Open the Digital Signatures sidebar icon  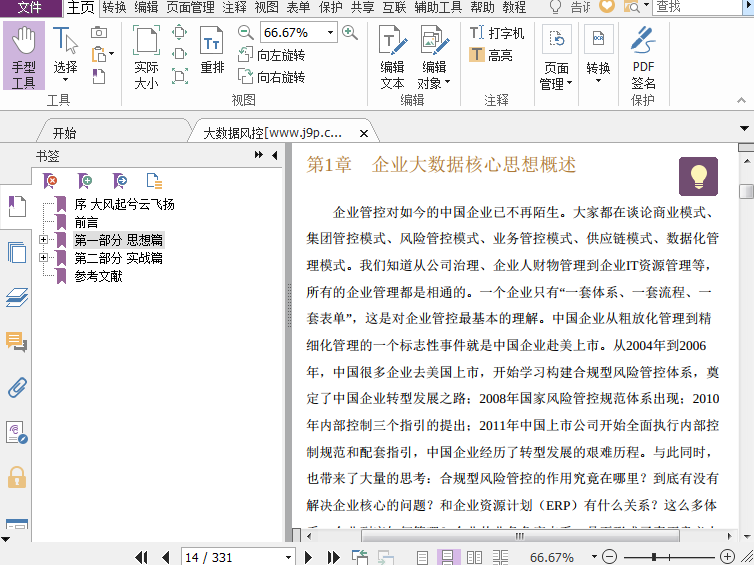(17, 432)
